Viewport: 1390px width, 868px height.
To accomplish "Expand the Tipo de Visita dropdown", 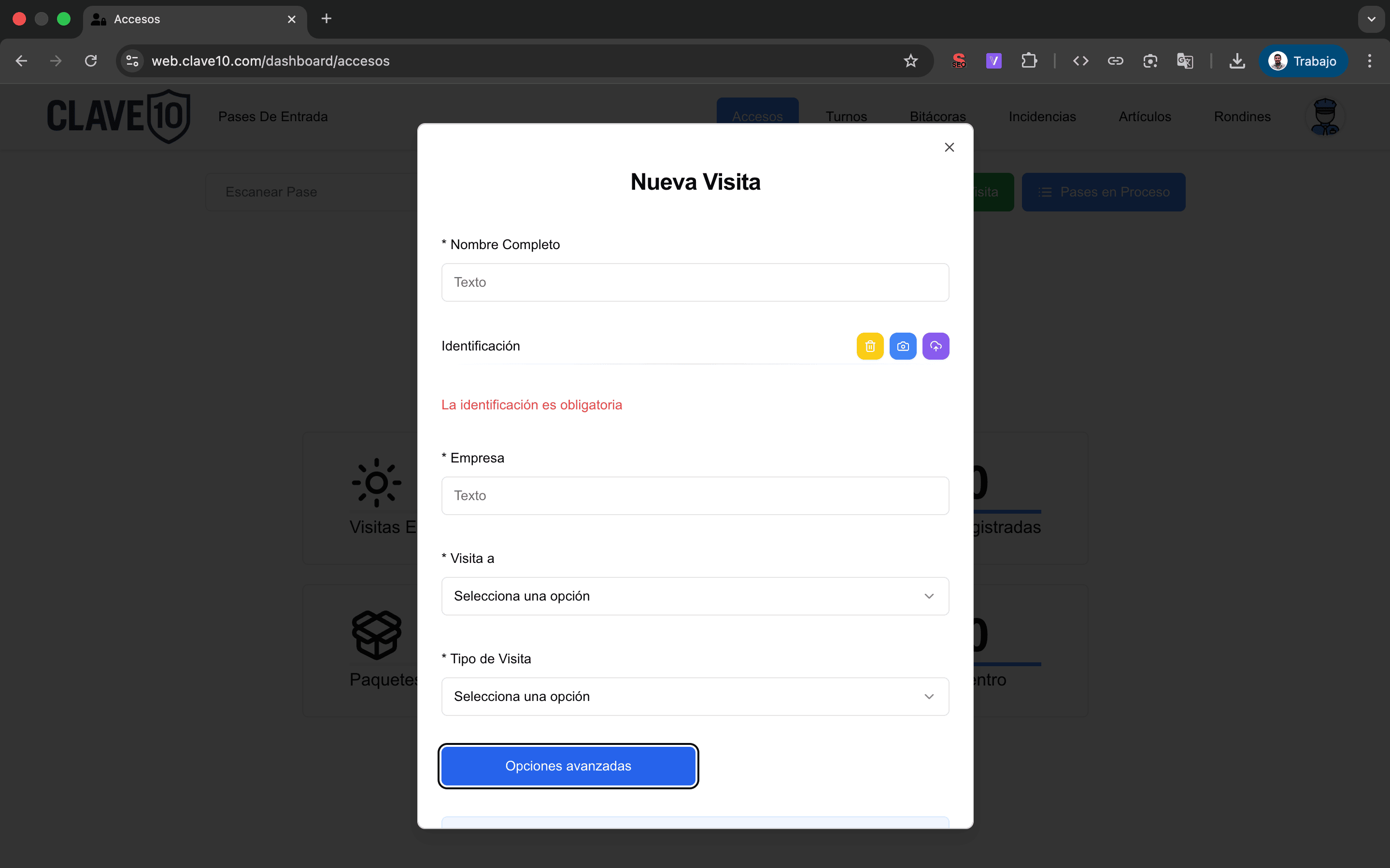I will coord(695,696).
